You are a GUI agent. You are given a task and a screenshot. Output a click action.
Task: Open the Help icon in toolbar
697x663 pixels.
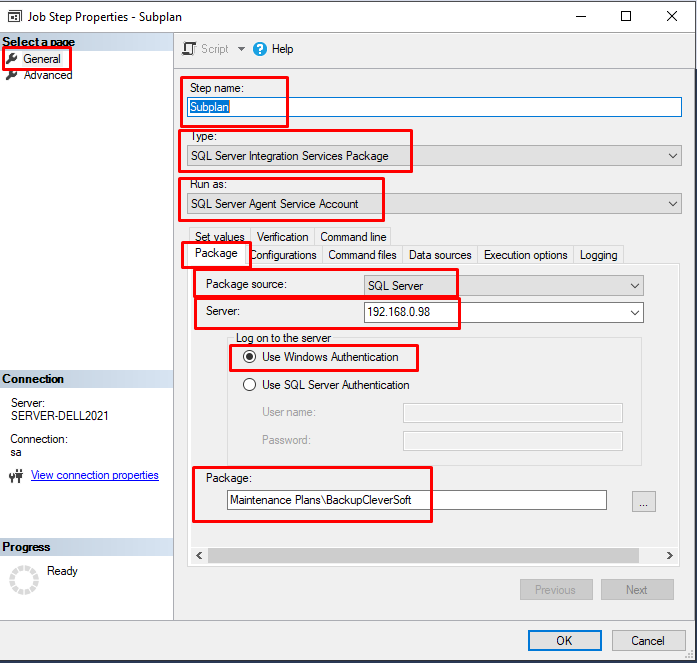tap(260, 49)
